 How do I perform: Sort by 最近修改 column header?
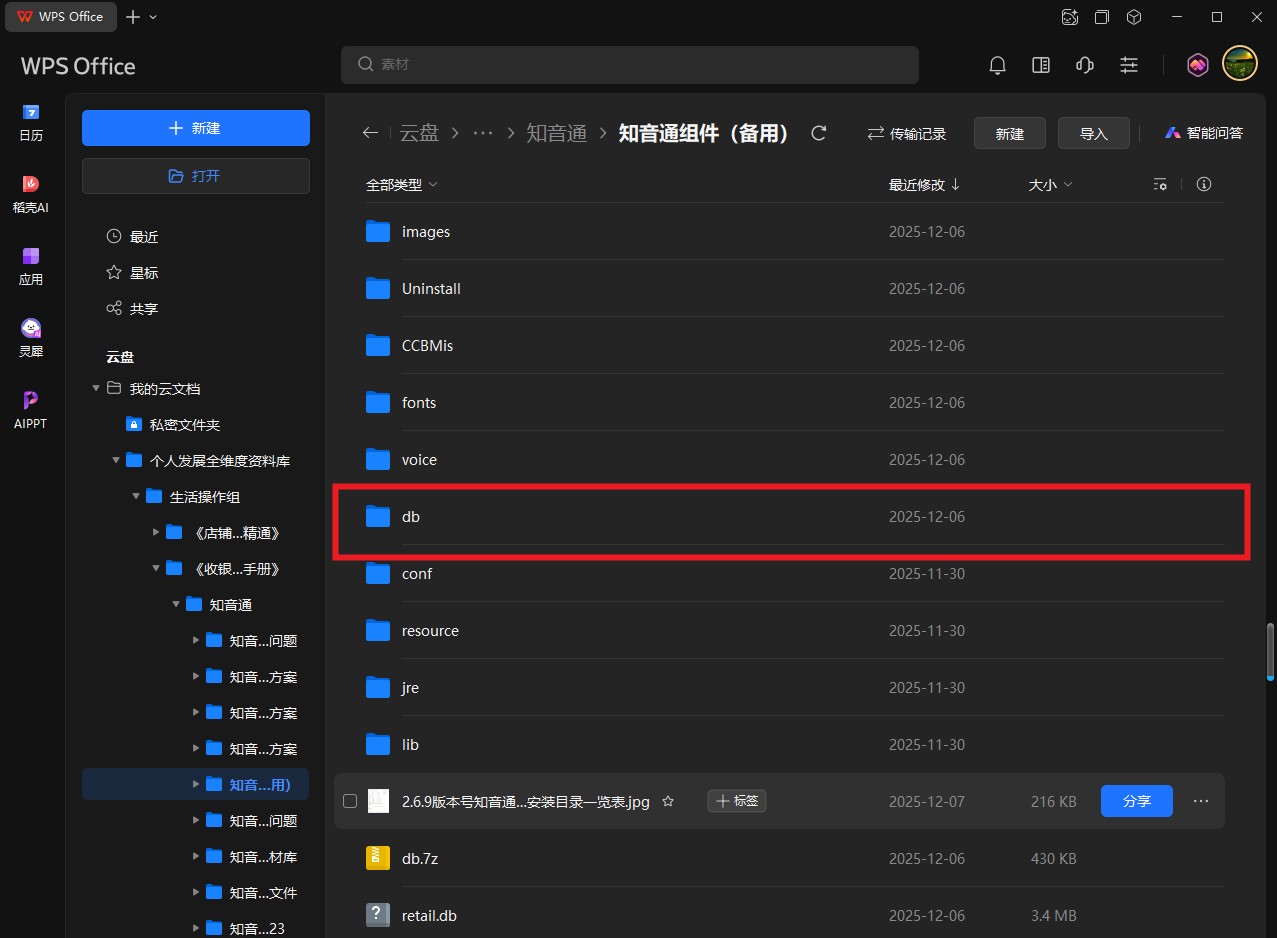(x=923, y=184)
